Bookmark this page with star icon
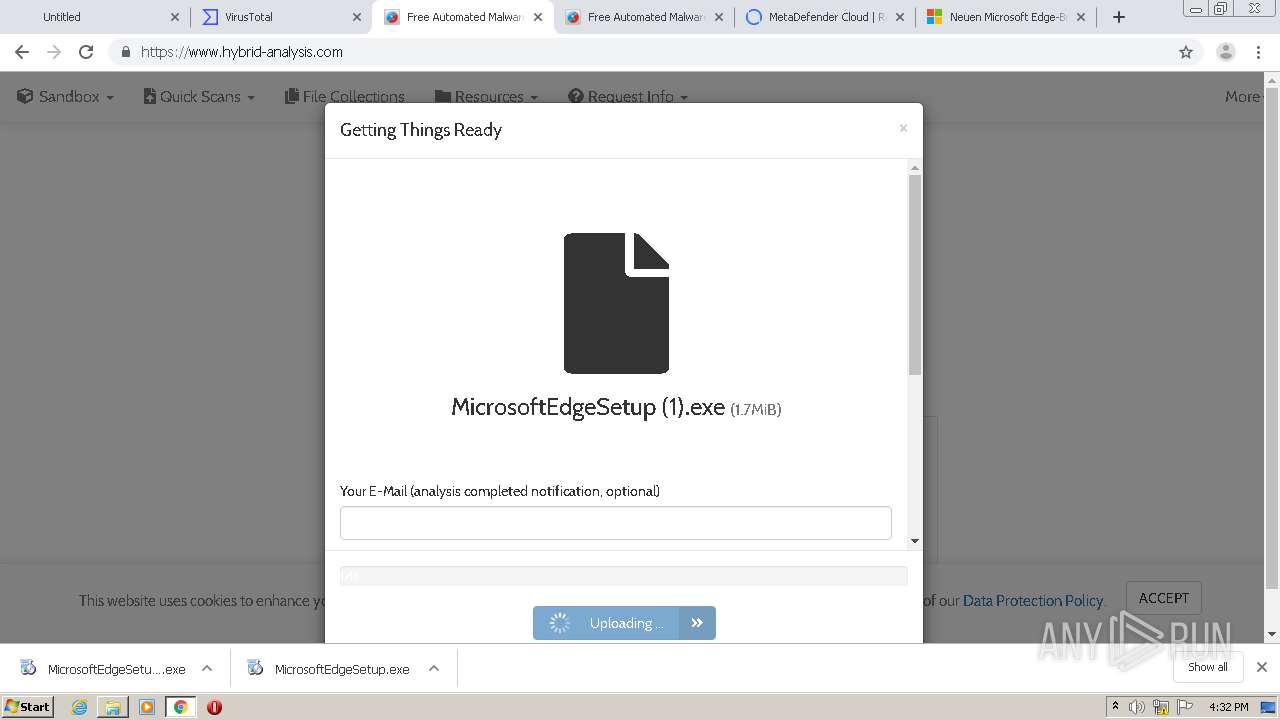This screenshot has width=1280, height=720. [1186, 52]
